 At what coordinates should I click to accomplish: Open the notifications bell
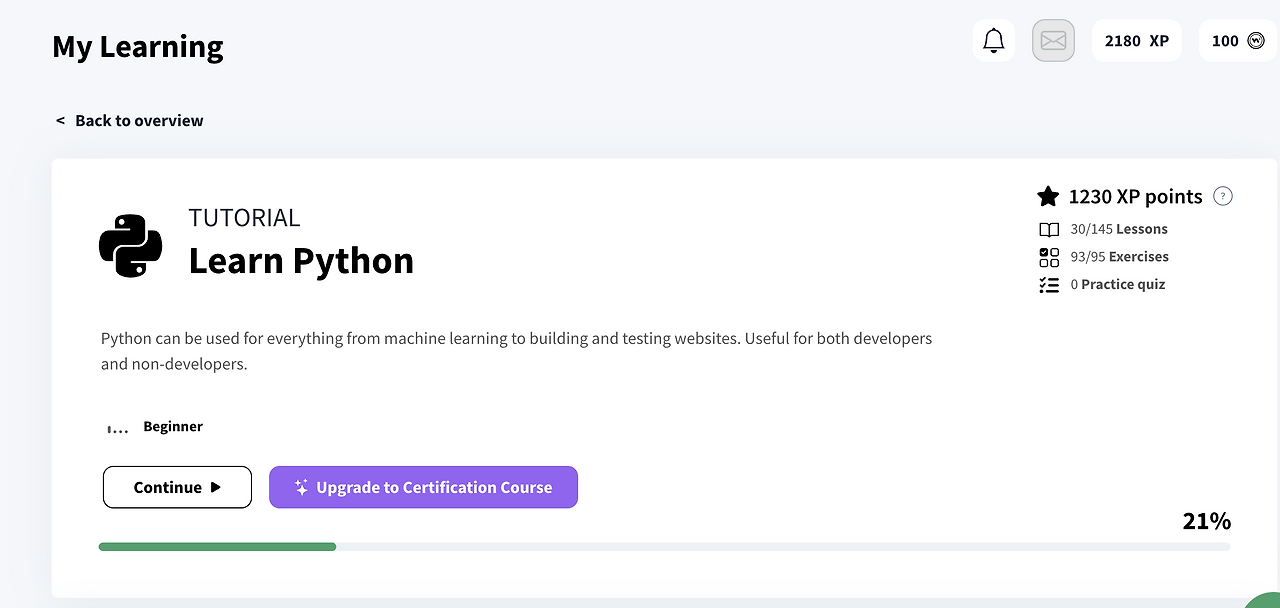click(994, 41)
